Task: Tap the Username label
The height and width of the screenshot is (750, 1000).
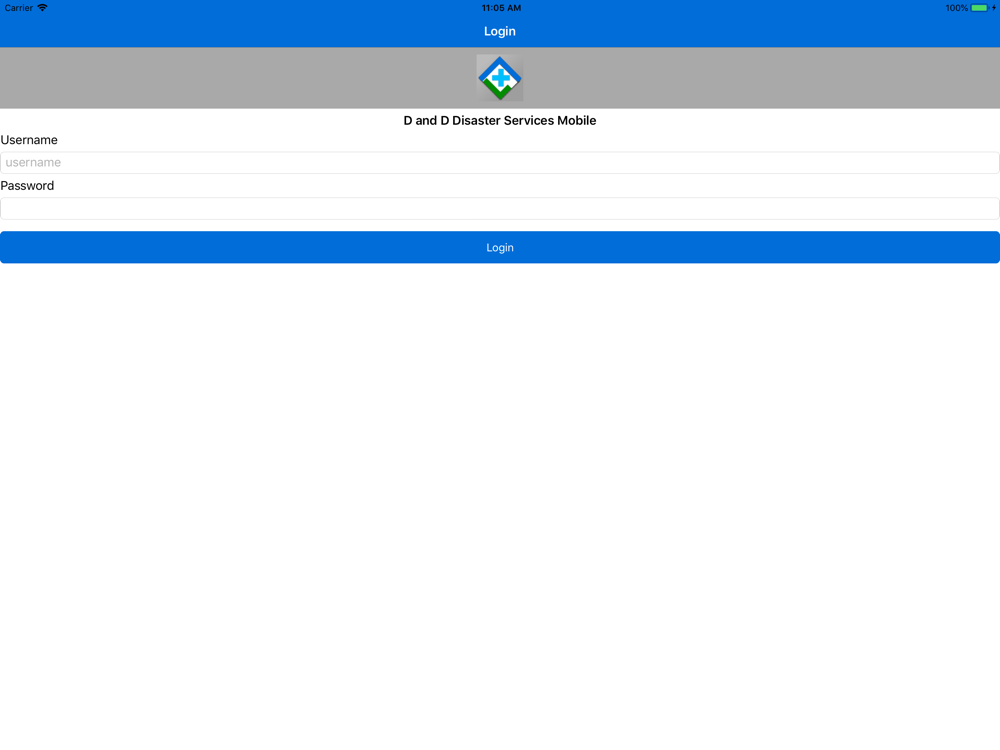Action: 29,140
